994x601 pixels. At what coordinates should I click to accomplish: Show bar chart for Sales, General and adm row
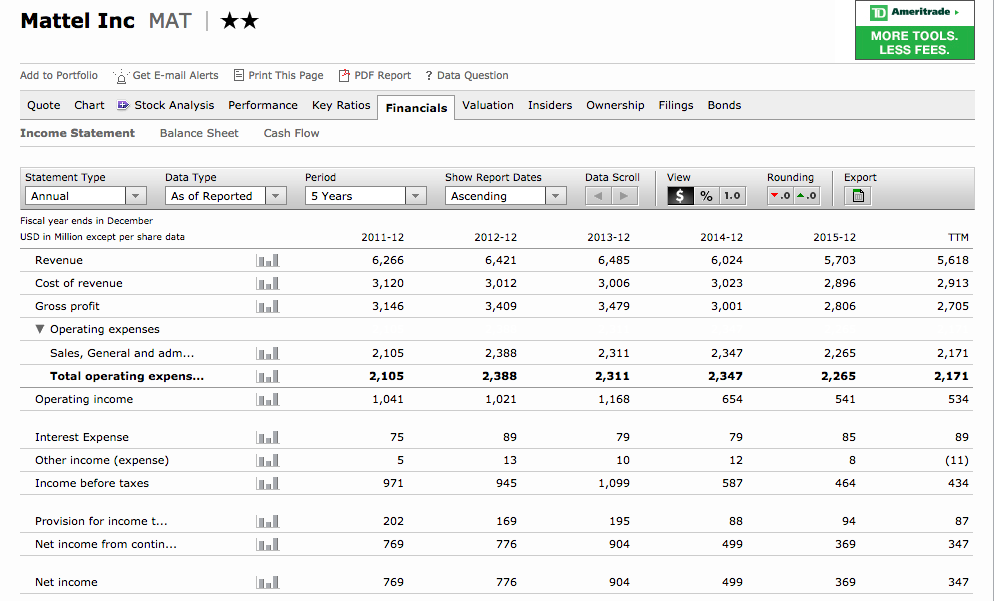(268, 353)
